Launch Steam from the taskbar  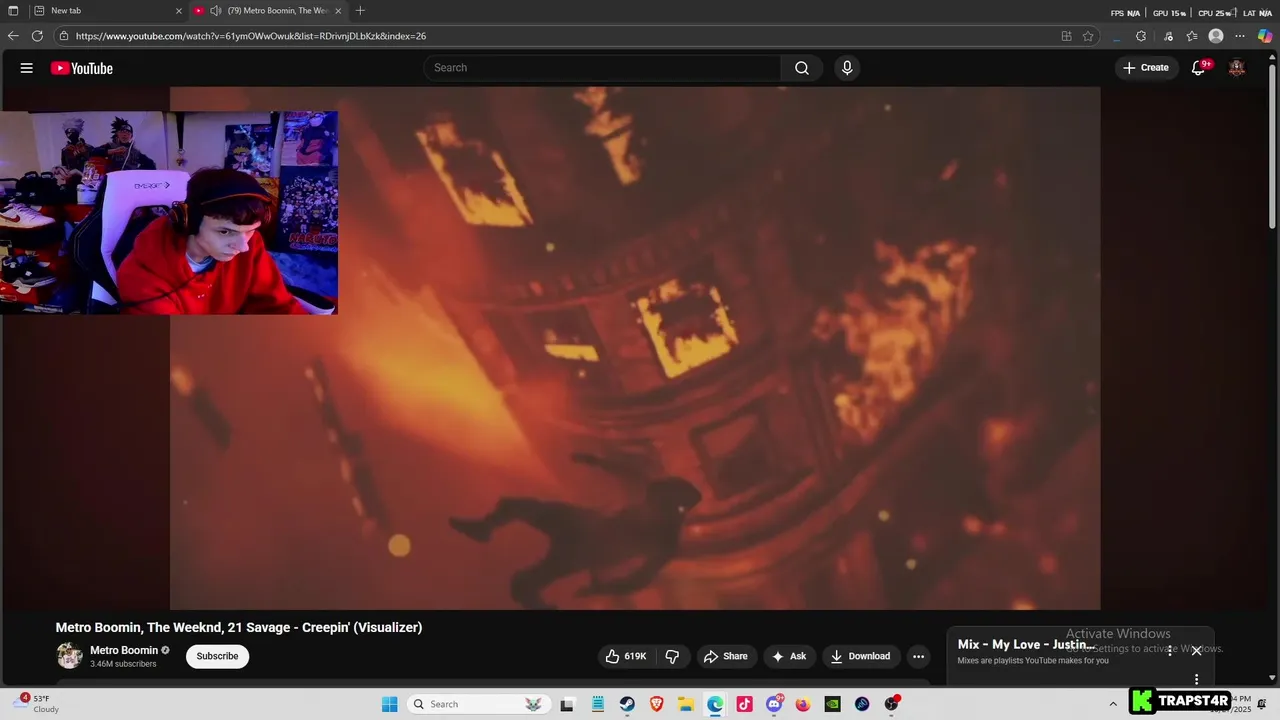pyautogui.click(x=627, y=704)
